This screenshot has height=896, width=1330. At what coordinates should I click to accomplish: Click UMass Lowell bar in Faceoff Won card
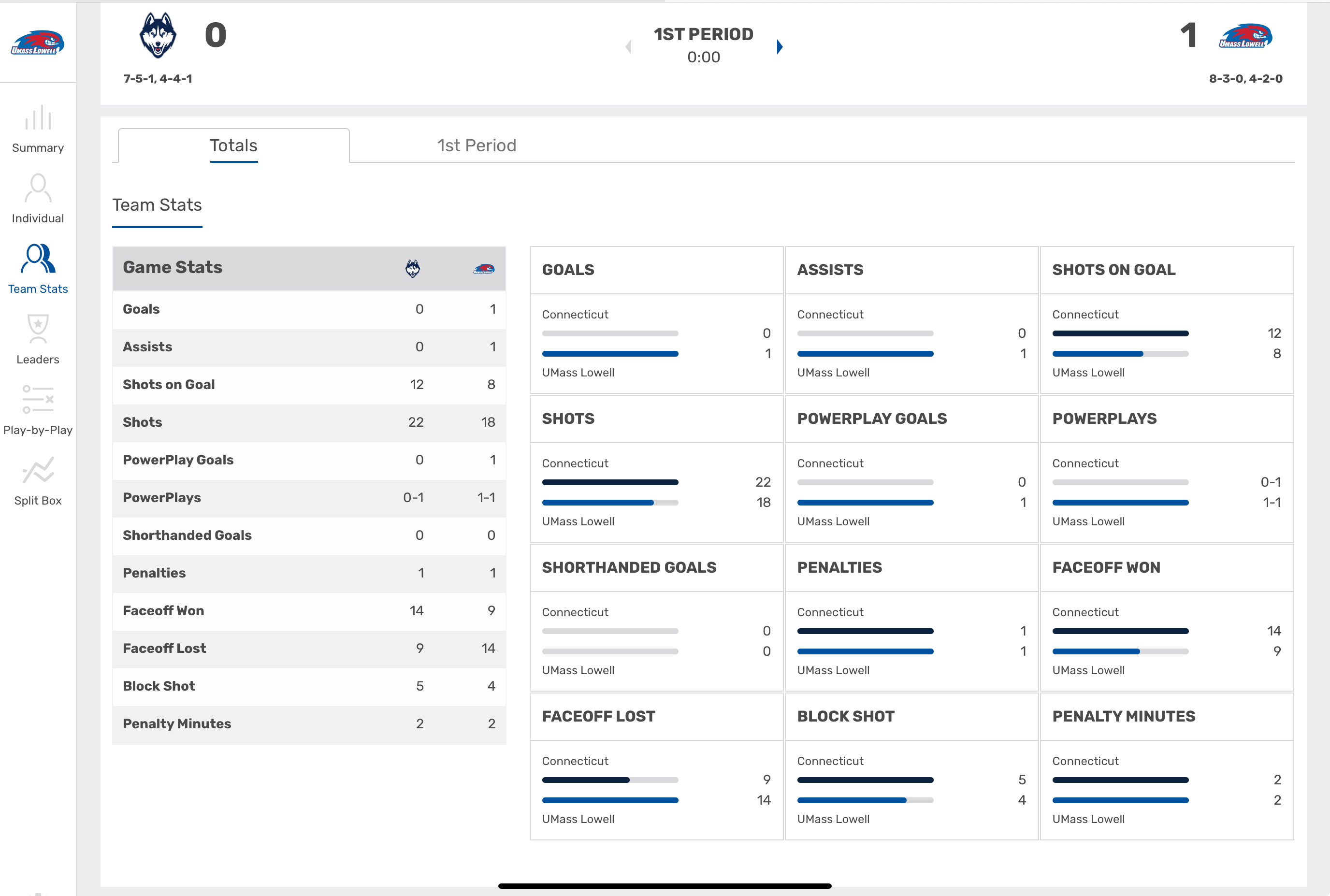coord(1120,652)
